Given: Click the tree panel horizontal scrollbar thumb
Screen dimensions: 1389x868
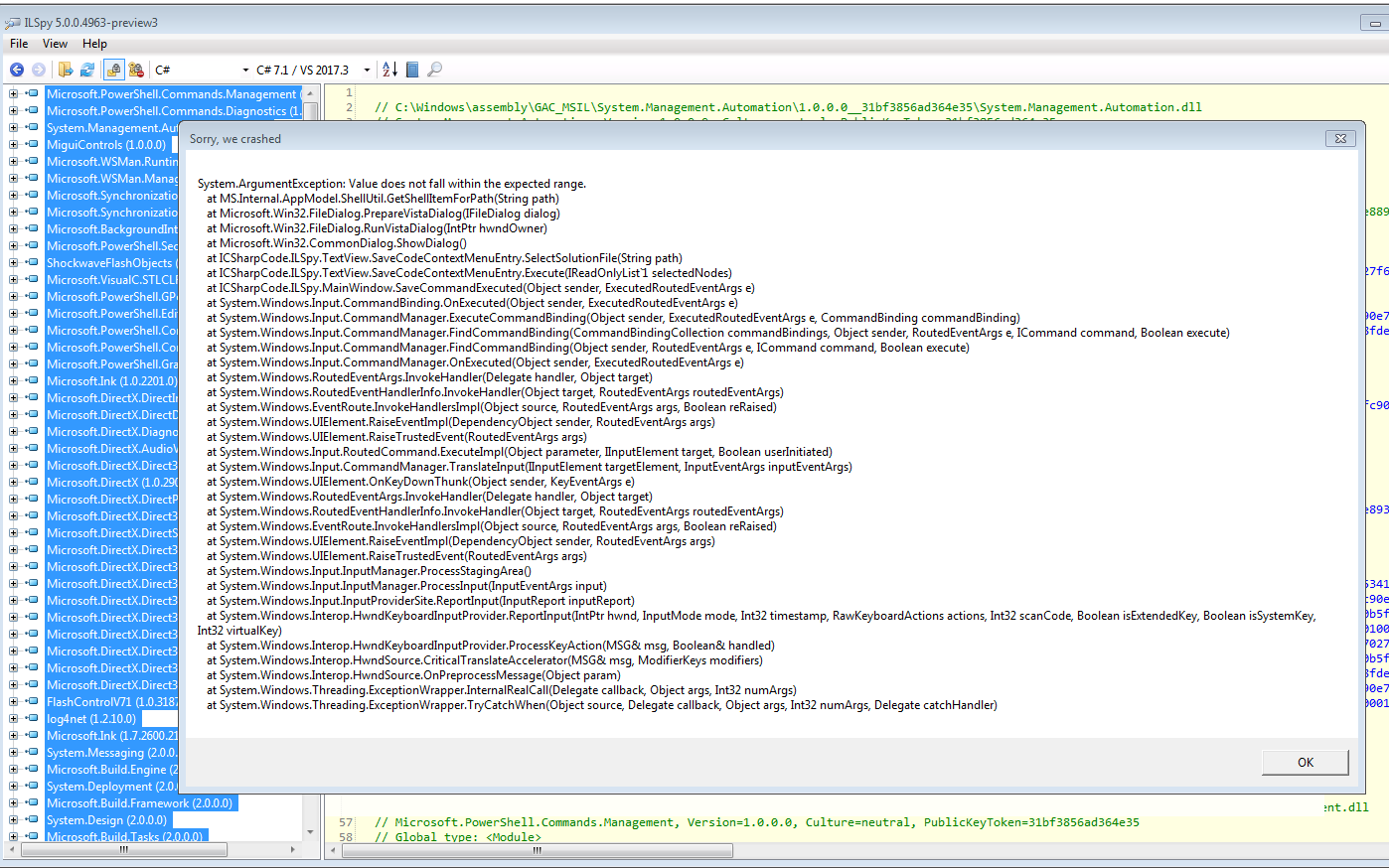Looking at the screenshot, I should [124, 850].
